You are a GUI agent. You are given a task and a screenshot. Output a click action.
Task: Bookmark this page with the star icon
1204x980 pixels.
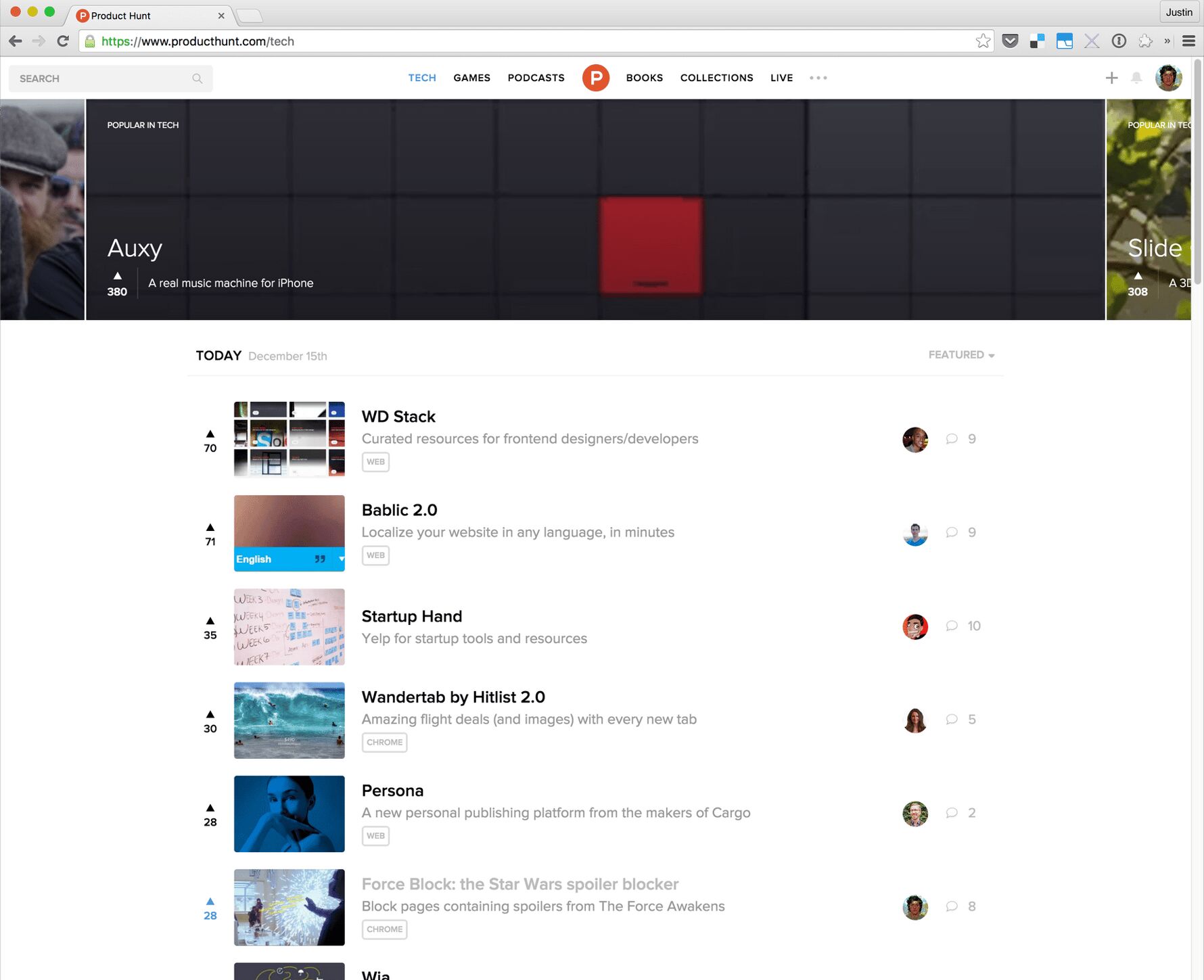point(983,41)
